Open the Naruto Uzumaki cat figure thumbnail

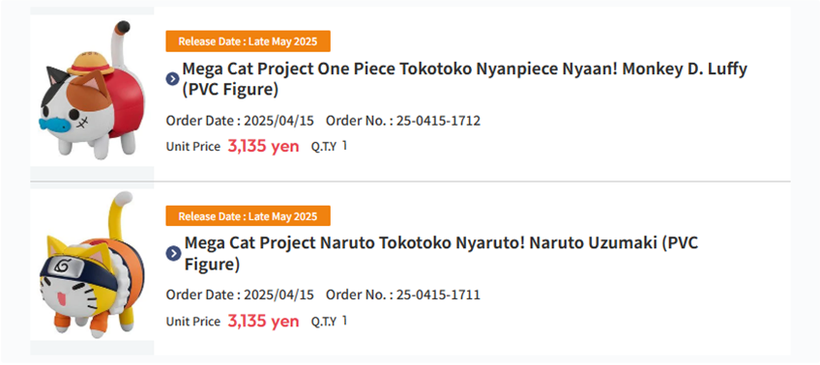(x=92, y=265)
